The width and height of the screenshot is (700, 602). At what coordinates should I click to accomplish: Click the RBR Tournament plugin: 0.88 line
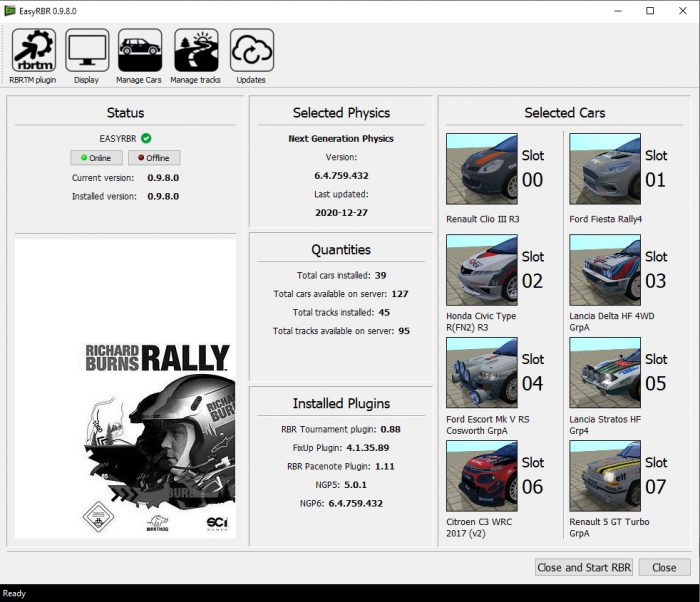pyautogui.click(x=341, y=430)
